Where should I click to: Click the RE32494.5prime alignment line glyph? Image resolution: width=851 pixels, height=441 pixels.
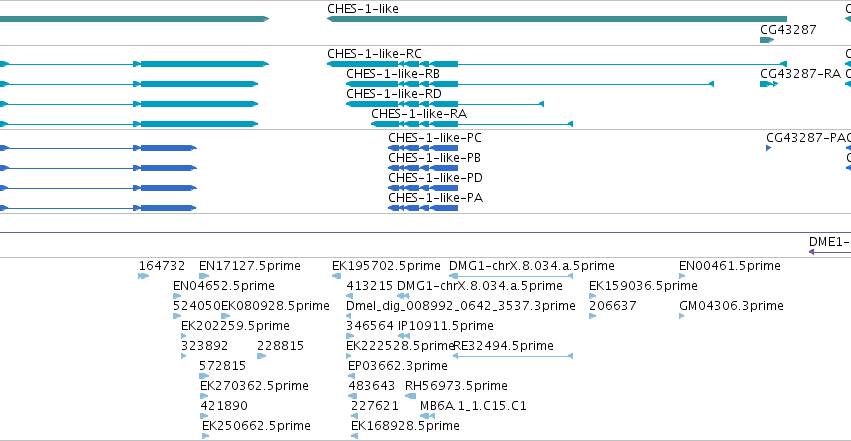513,356
